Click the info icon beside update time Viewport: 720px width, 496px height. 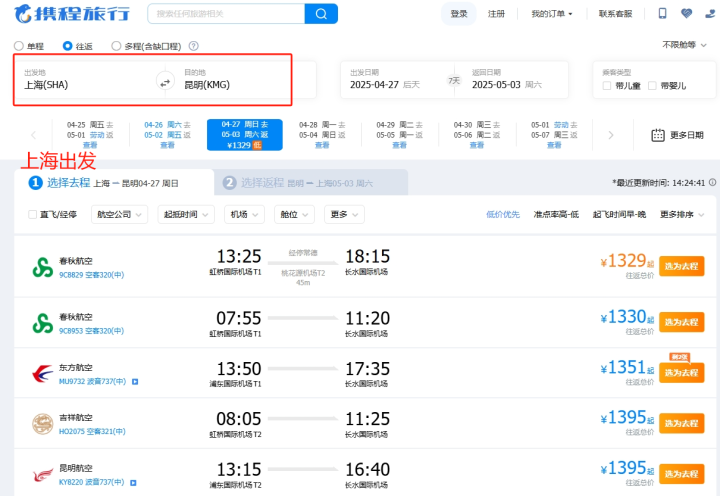pos(712,182)
